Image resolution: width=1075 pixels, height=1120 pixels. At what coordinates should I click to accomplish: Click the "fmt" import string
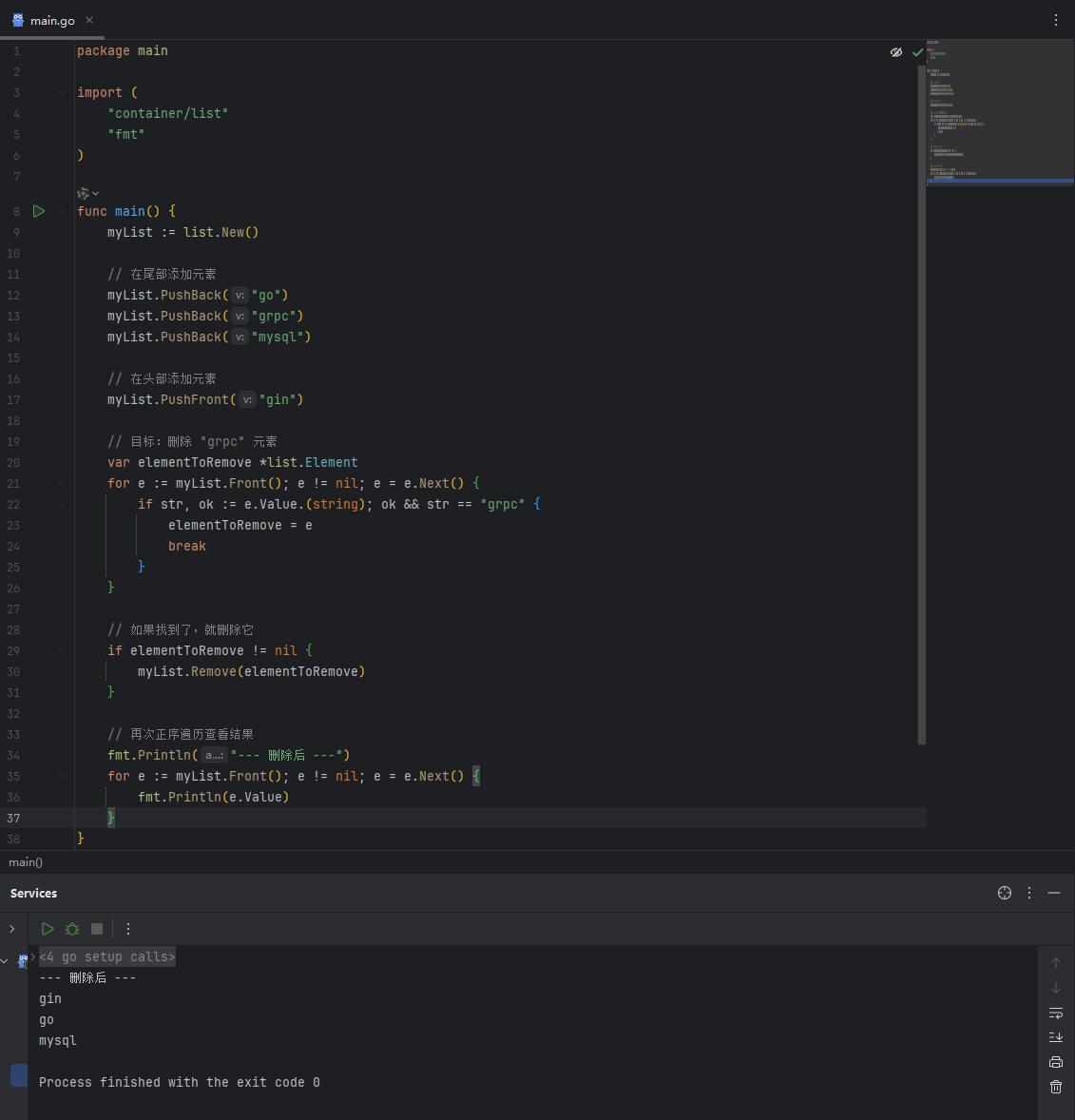click(125, 134)
